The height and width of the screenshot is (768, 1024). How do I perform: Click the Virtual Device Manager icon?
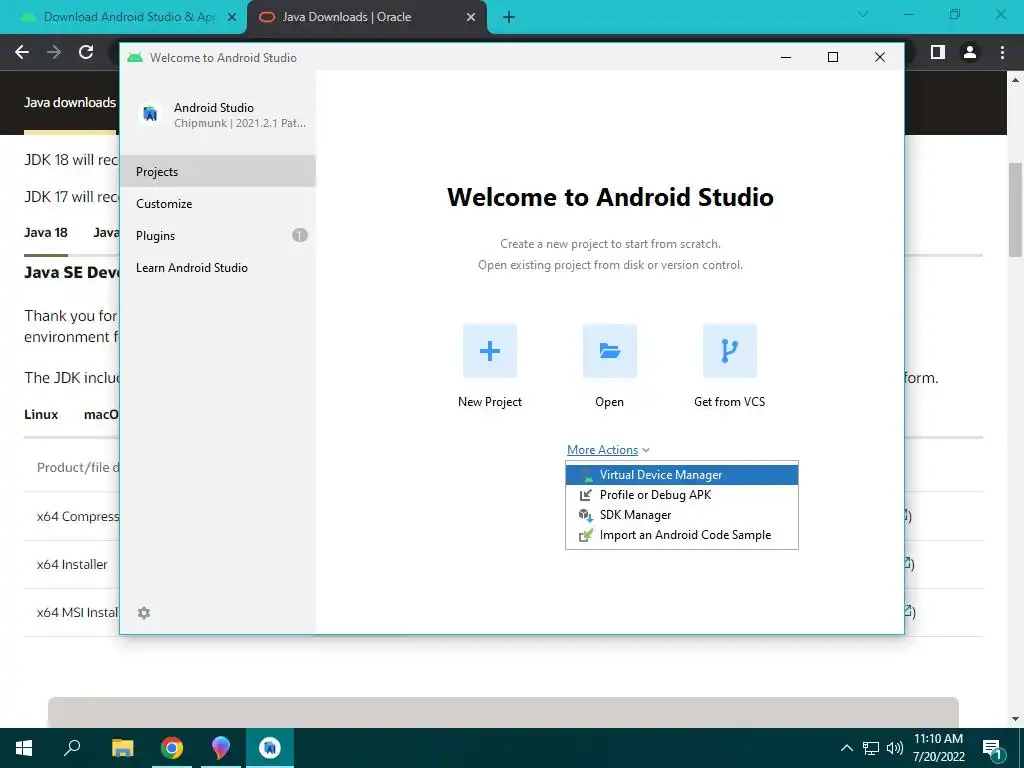click(x=586, y=475)
